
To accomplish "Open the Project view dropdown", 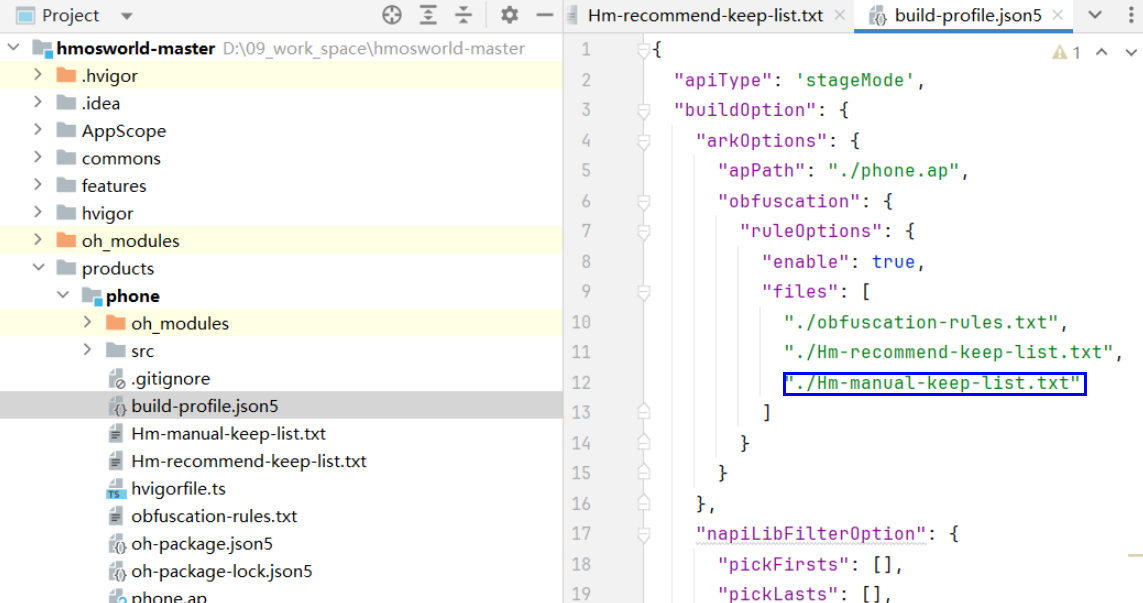I will pos(126,16).
